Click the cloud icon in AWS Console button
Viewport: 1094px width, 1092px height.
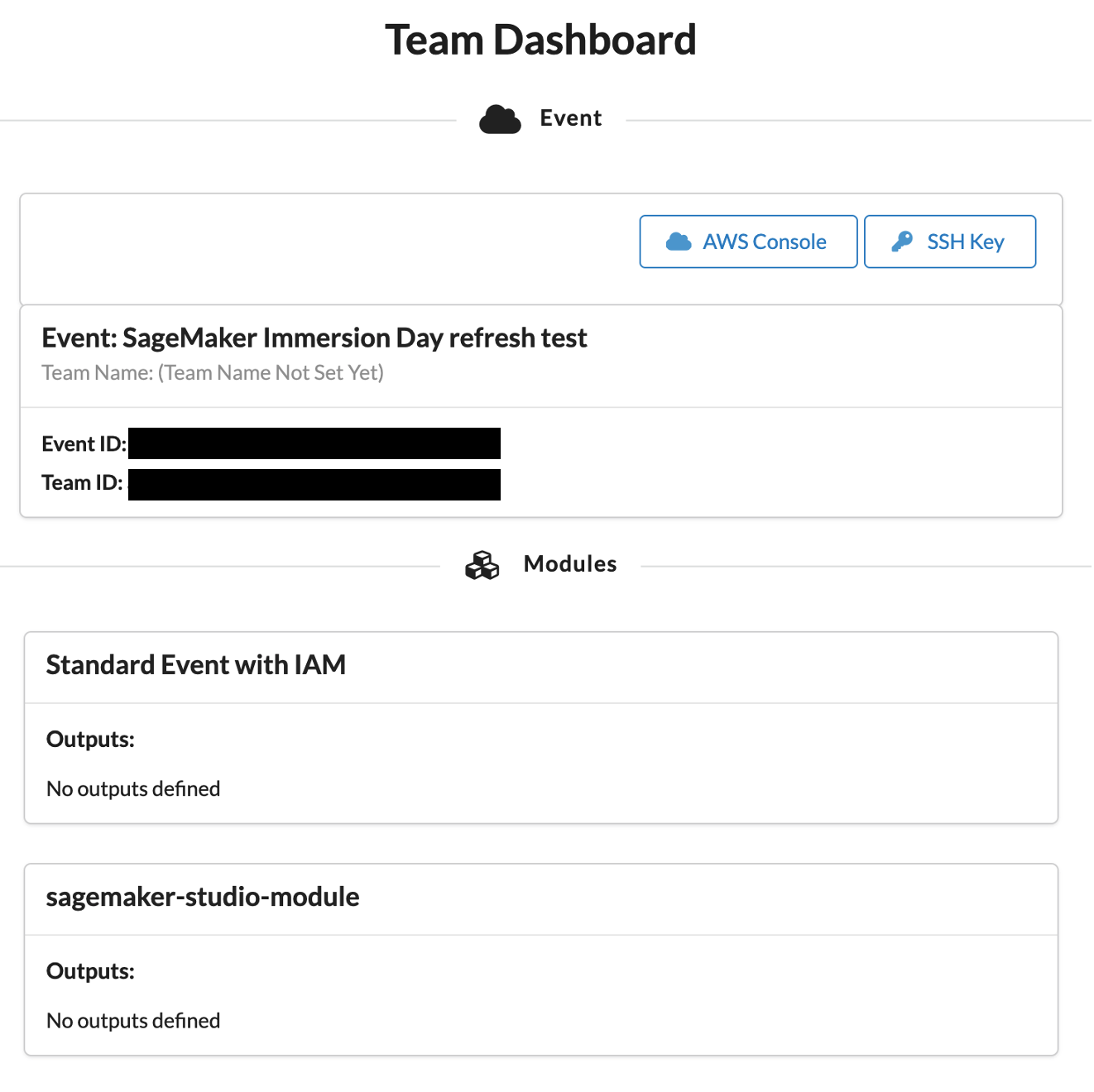tap(679, 242)
